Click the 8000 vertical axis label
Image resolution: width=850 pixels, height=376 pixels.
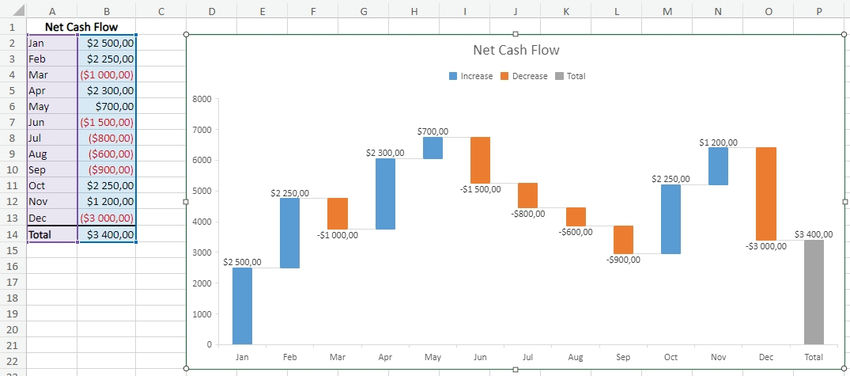(201, 99)
